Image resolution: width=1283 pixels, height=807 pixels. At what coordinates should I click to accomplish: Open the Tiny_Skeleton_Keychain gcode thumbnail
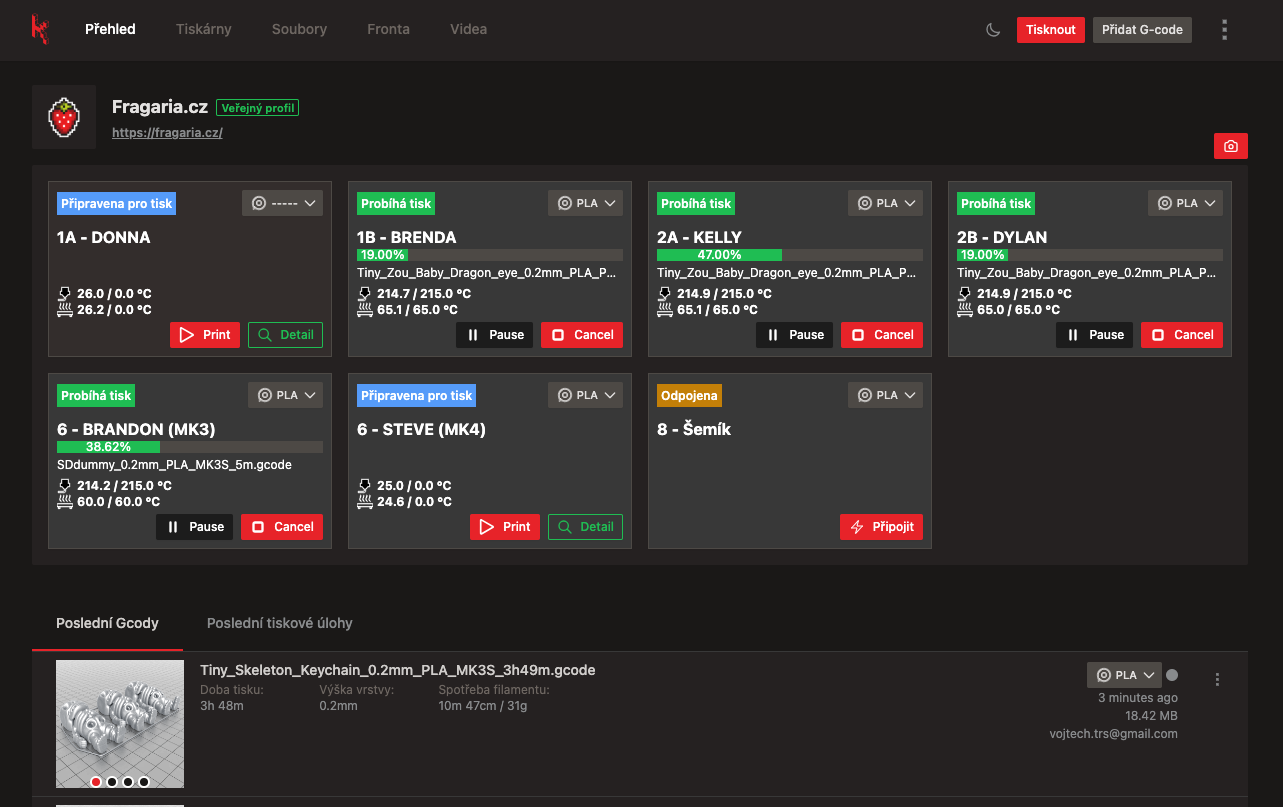click(x=120, y=724)
